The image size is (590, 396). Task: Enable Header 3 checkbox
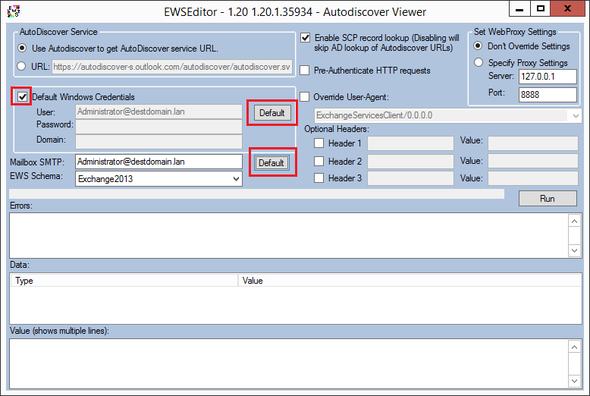click(x=319, y=178)
